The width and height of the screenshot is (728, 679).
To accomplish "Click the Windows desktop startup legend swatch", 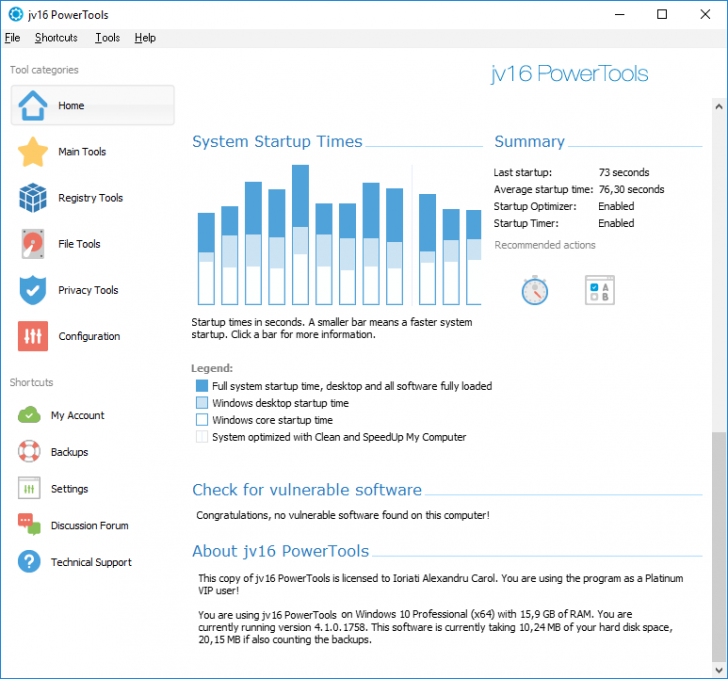I will click(x=202, y=403).
